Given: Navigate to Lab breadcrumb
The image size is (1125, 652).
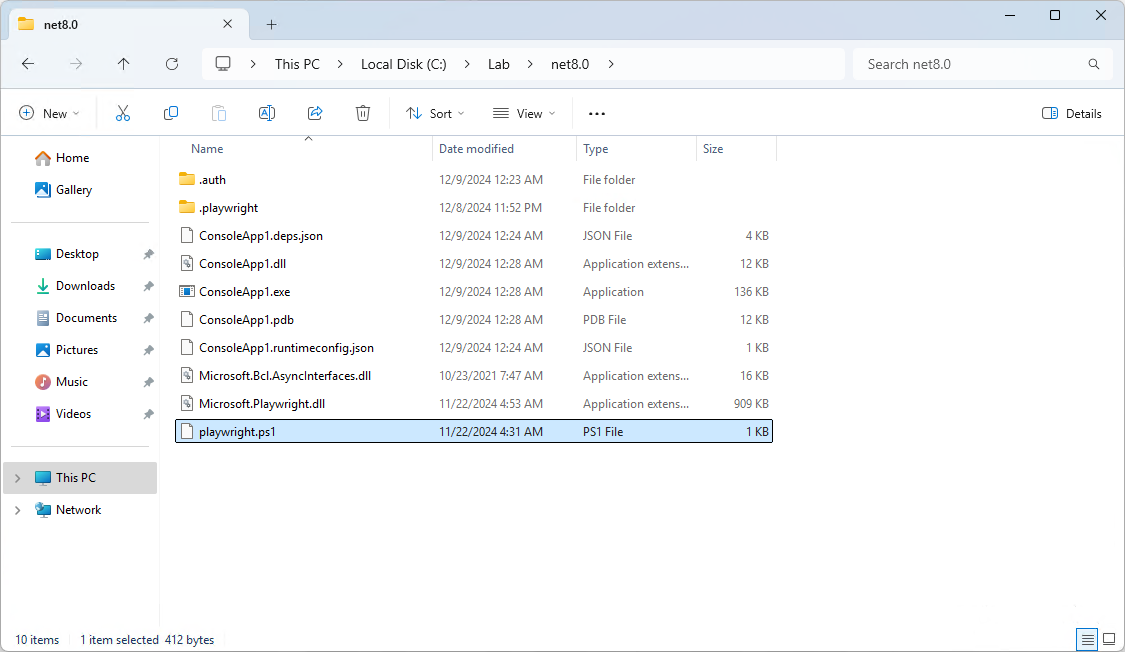Looking at the screenshot, I should [x=499, y=64].
